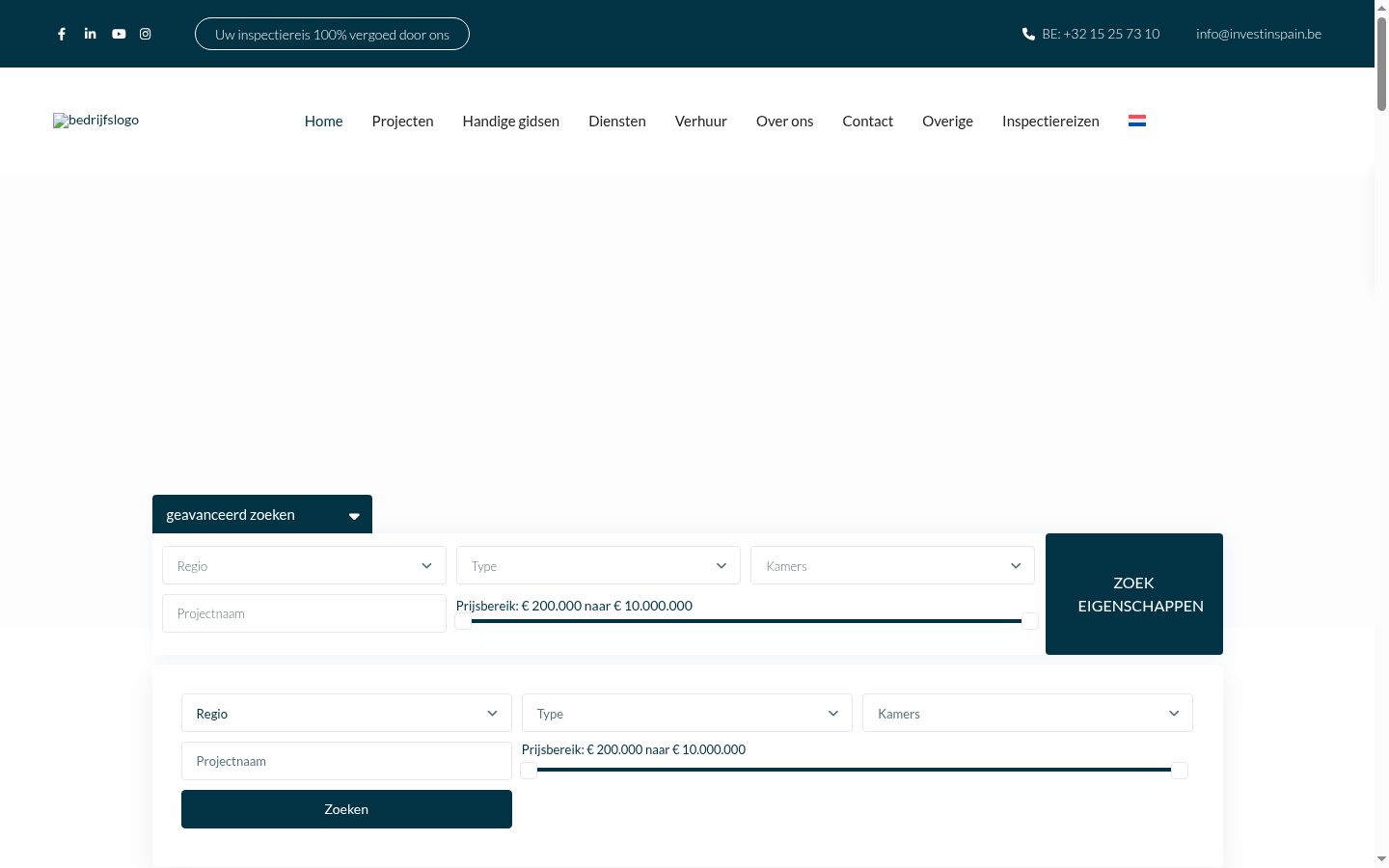The height and width of the screenshot is (868, 1389).
Task: Open the Projecten menu item
Action: pyautogui.click(x=403, y=121)
